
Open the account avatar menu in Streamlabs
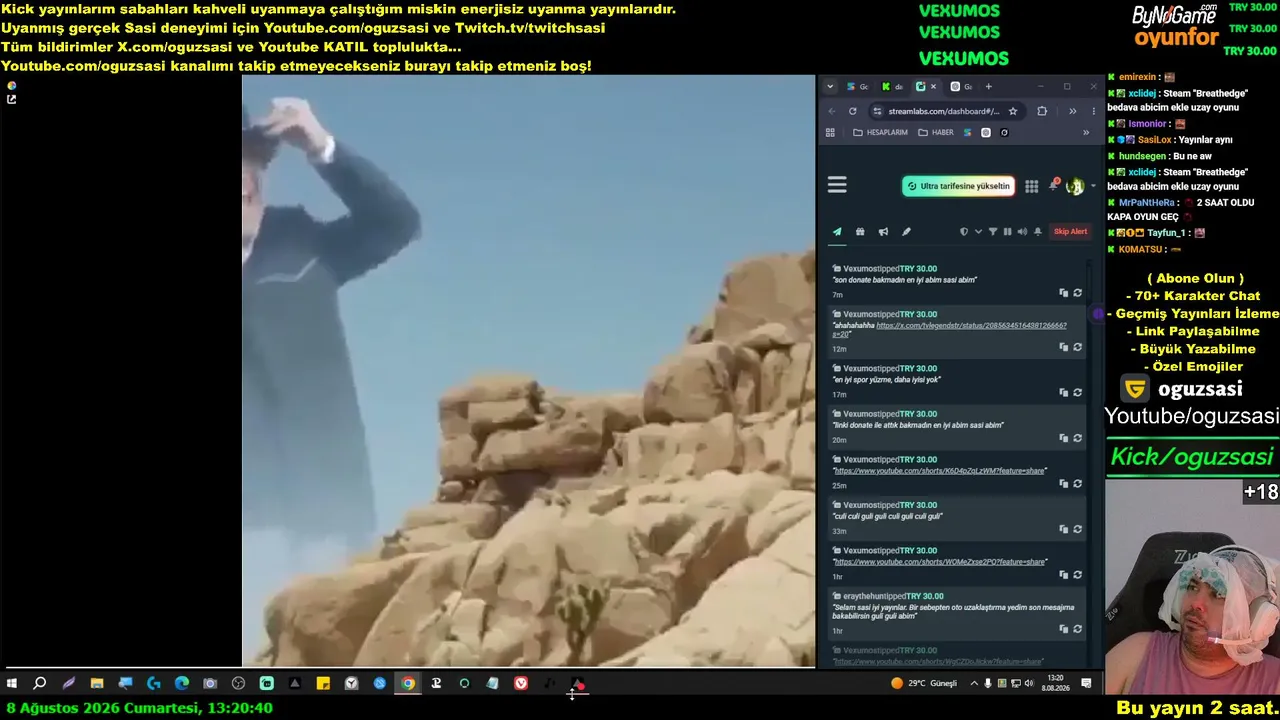(x=1075, y=186)
